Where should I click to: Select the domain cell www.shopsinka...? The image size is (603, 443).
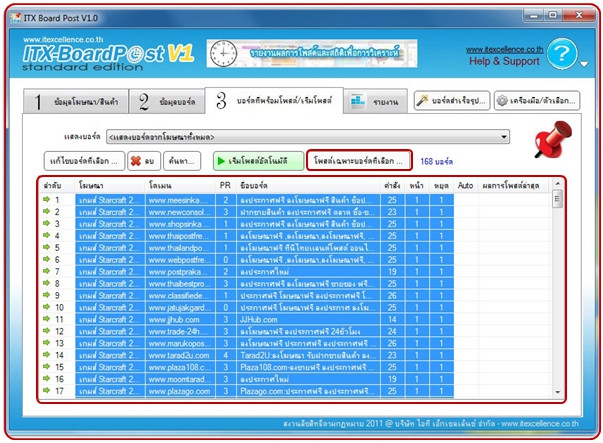click(x=180, y=224)
